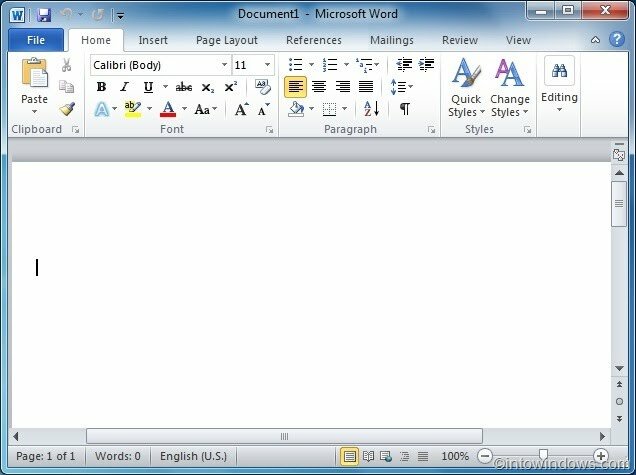Toggle Align Text Left
Viewport: 636px width, 475px height.
pyautogui.click(x=296, y=87)
